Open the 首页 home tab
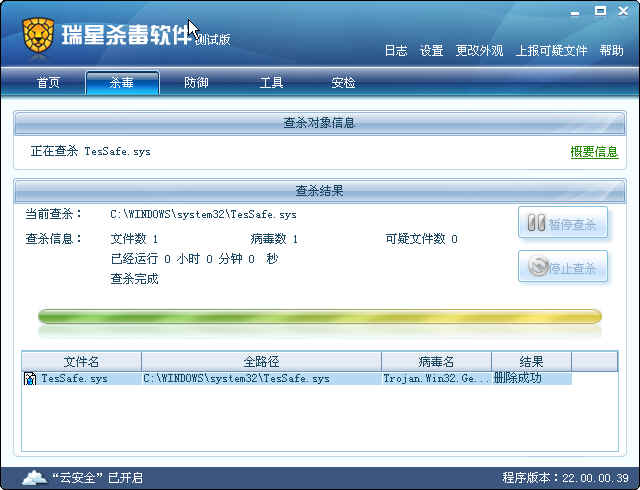 click(48, 82)
